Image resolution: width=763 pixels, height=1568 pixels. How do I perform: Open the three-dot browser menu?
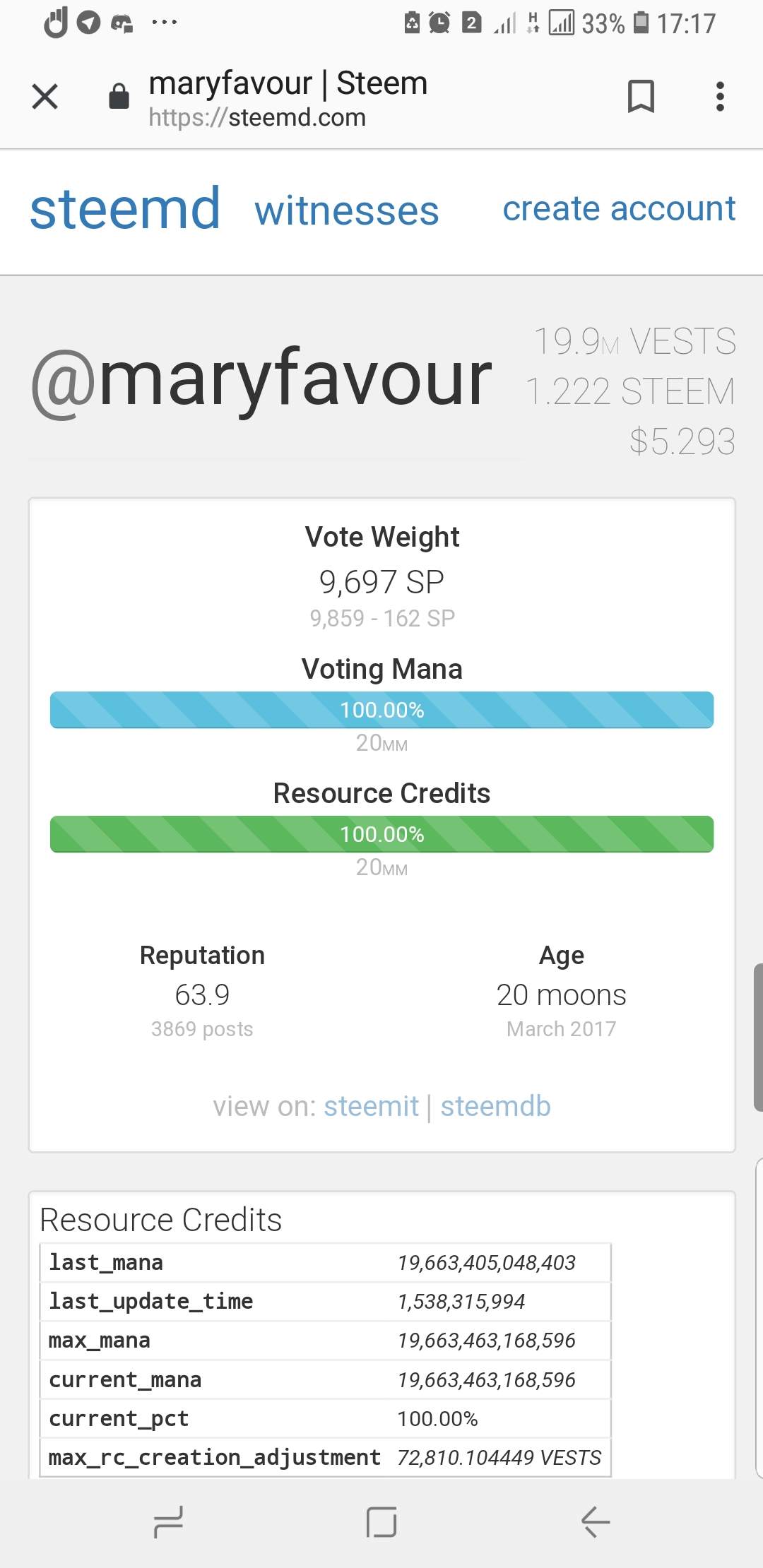pyautogui.click(x=720, y=97)
